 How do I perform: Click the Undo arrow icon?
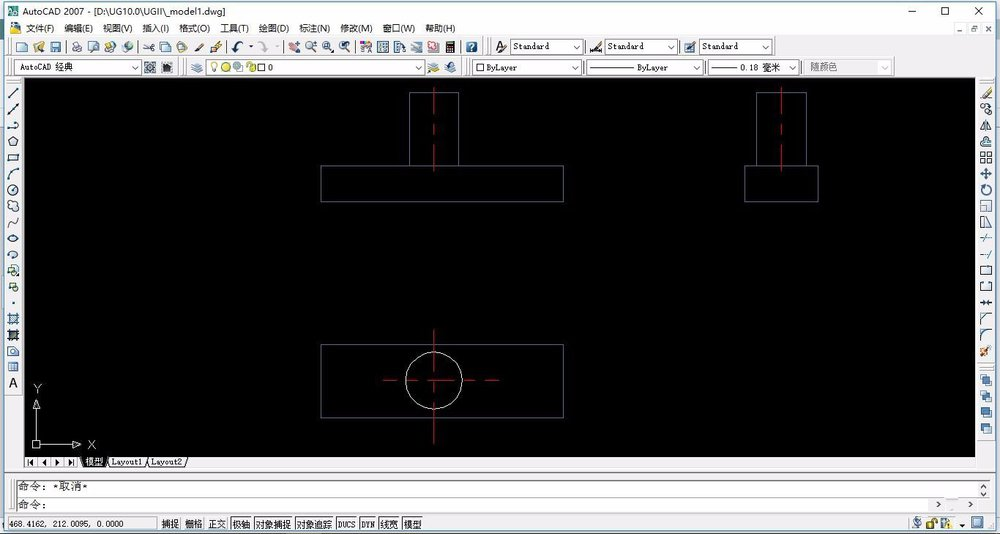[237, 47]
